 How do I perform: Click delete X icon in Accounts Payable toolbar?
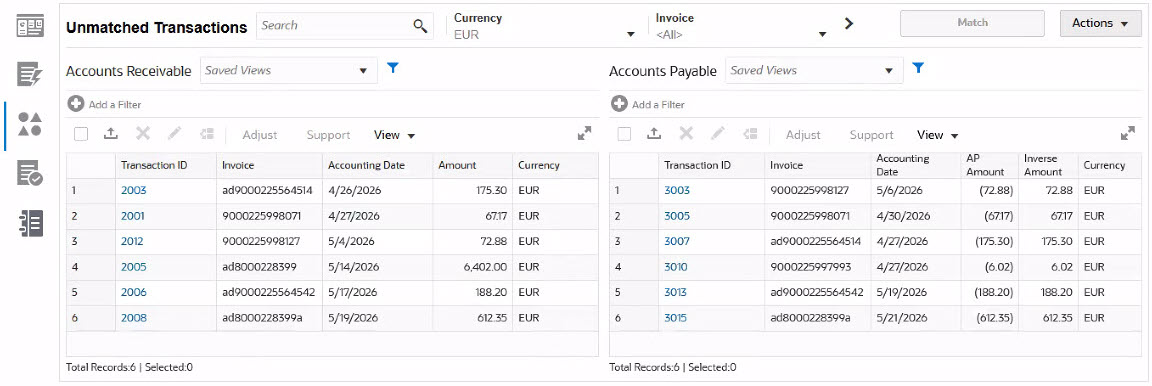(x=685, y=134)
